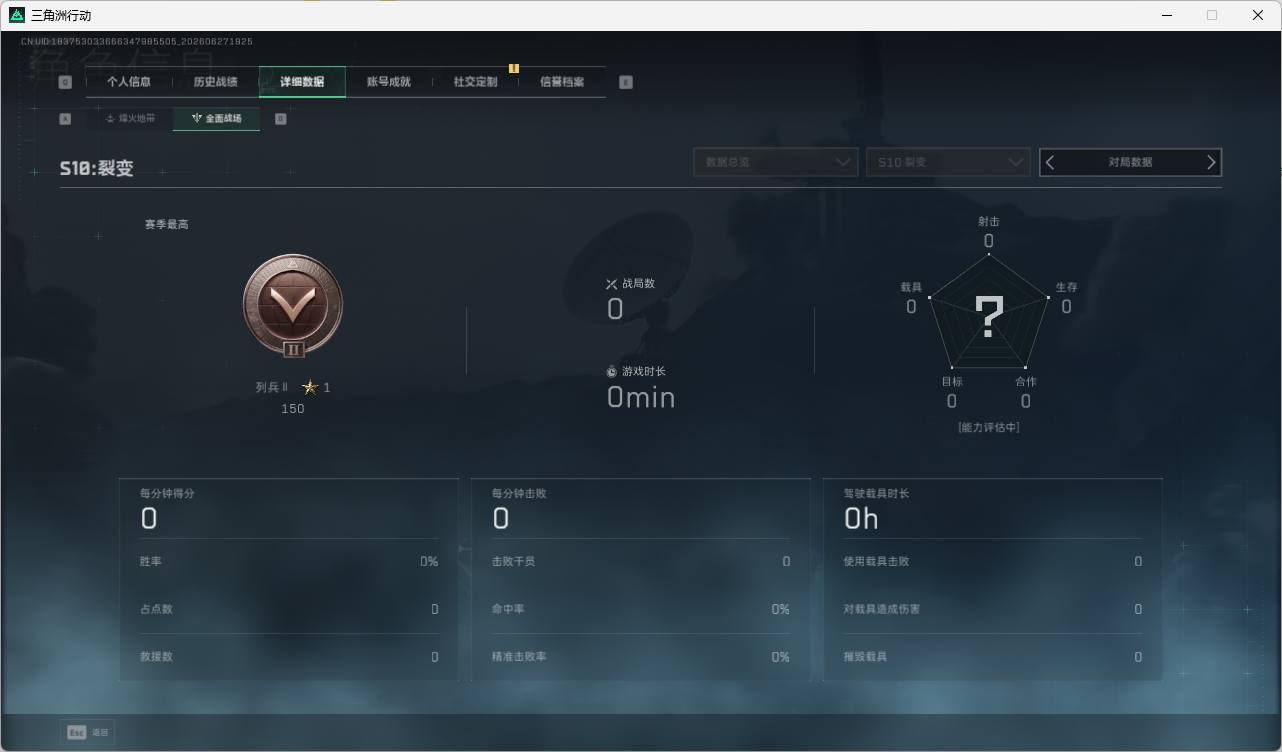Click the 对局数据 selector label

1130,162
